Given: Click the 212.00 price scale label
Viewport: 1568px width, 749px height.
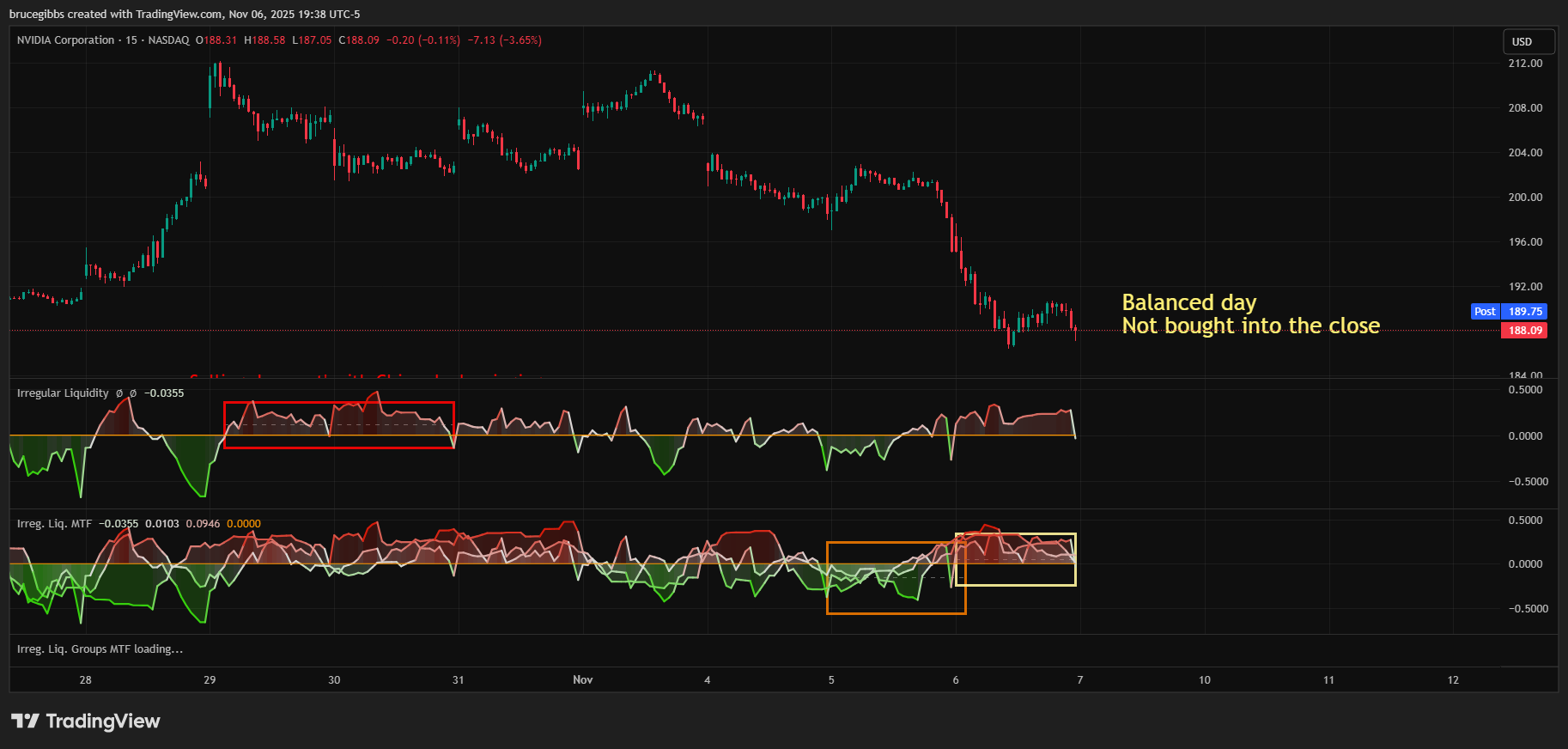Looking at the screenshot, I should [1525, 64].
